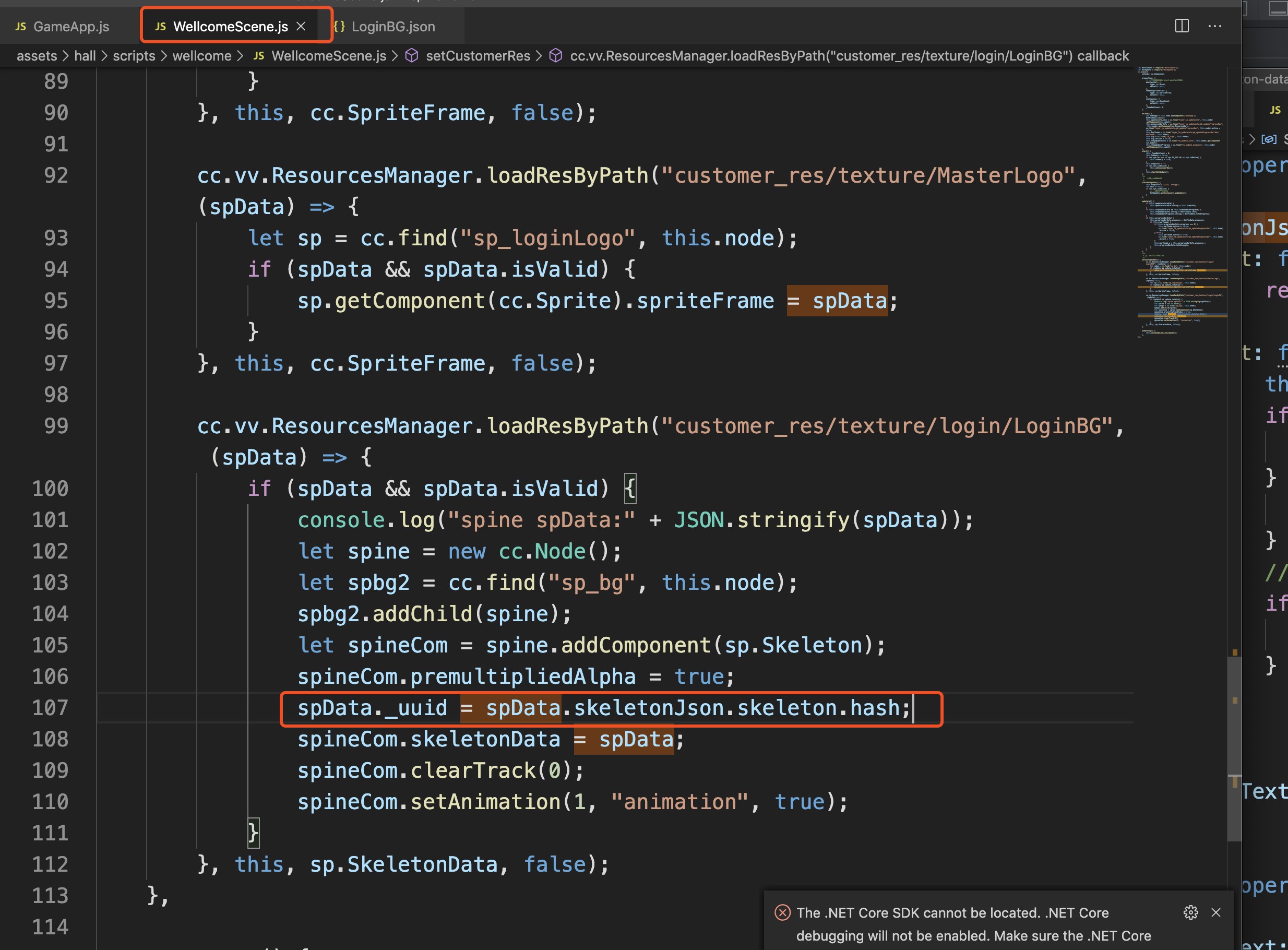Open notification settings gear icon
This screenshot has height=950, width=1288.
pos(1190,912)
